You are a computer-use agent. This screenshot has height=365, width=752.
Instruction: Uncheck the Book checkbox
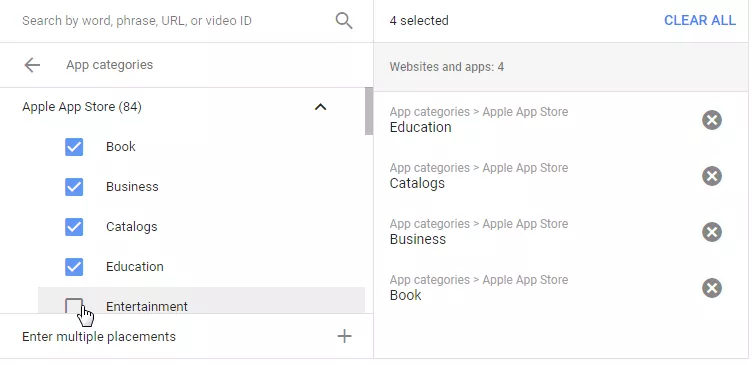[x=74, y=147]
